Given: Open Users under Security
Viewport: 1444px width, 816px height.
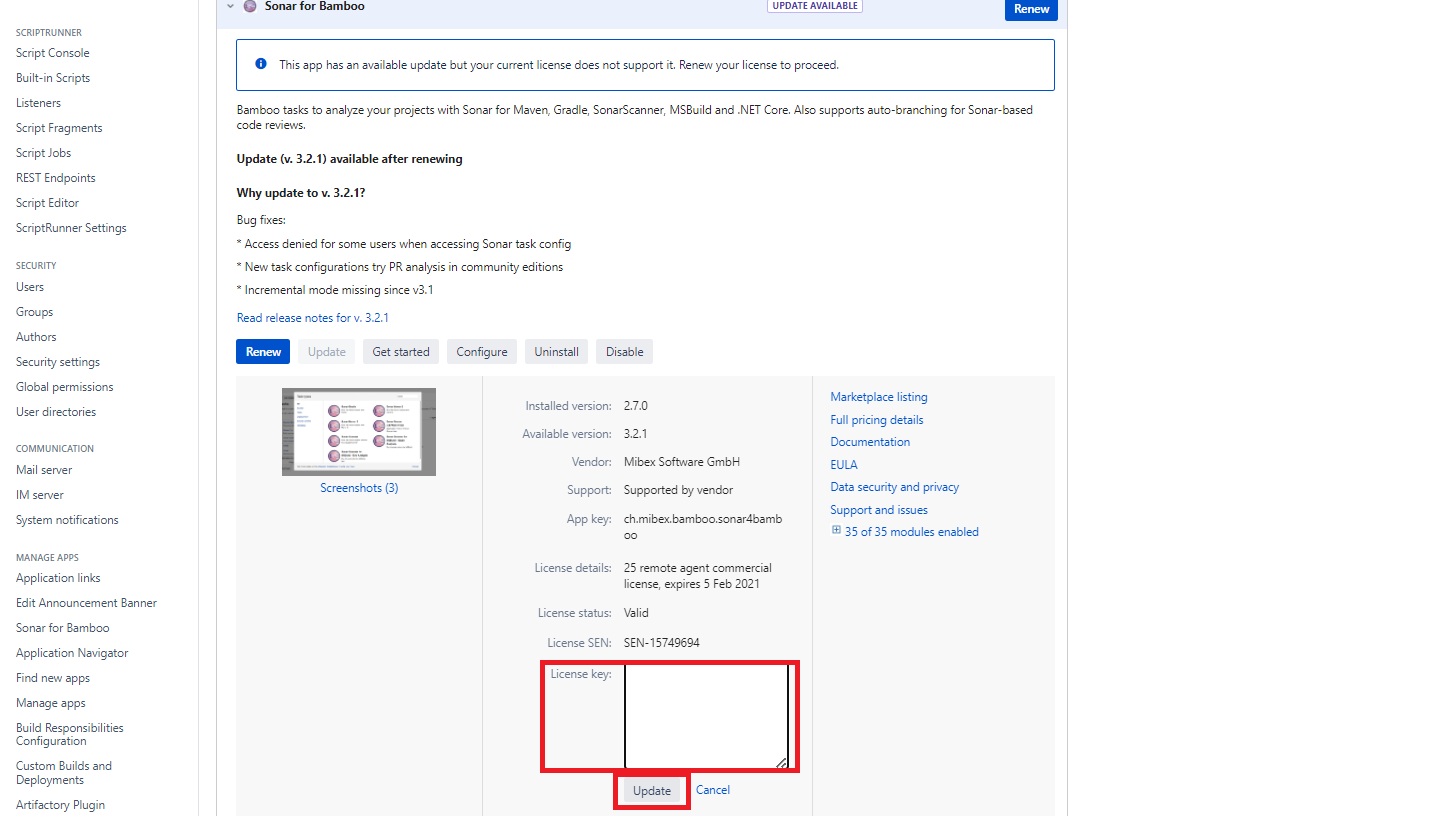Looking at the screenshot, I should pos(30,287).
